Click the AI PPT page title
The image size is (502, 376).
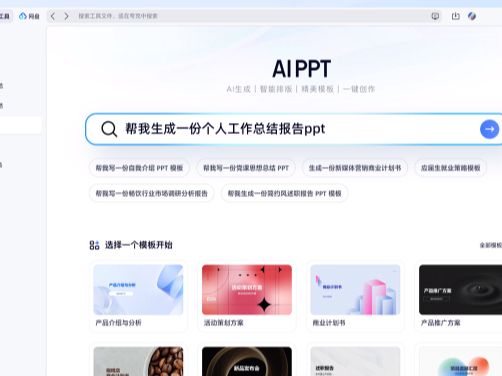tap(302, 69)
